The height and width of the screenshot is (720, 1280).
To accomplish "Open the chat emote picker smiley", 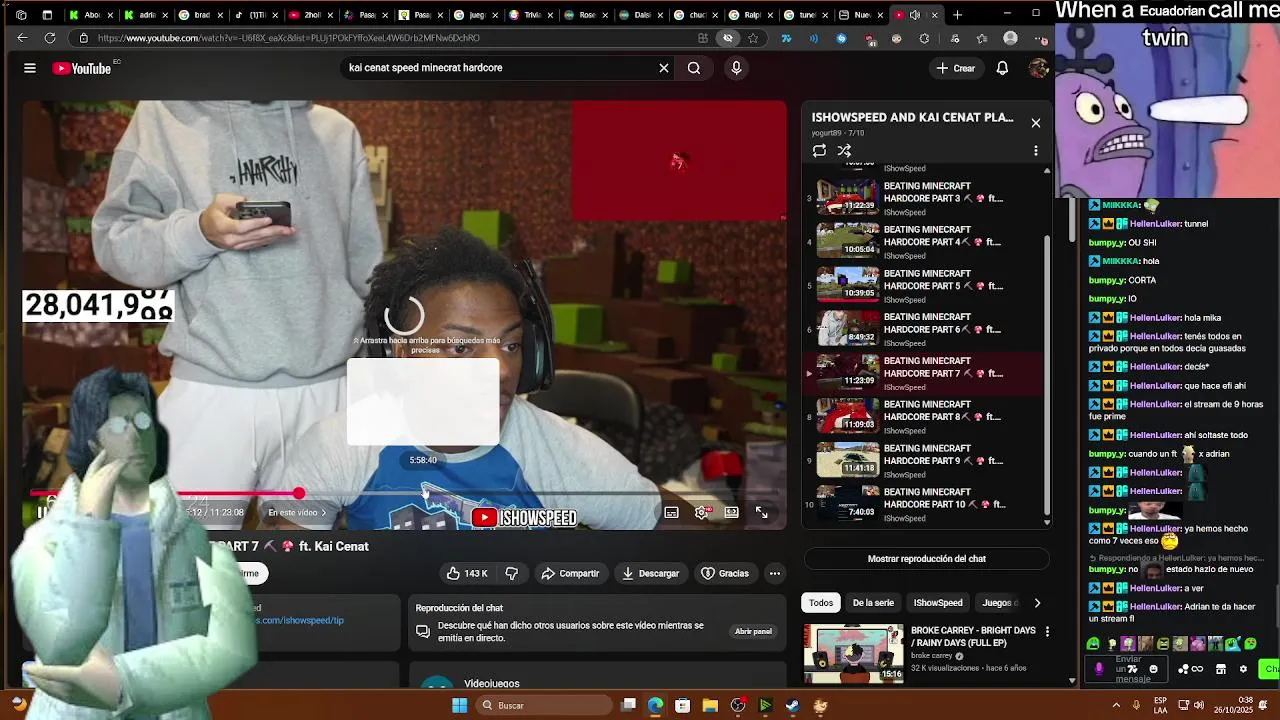I will point(1153,669).
